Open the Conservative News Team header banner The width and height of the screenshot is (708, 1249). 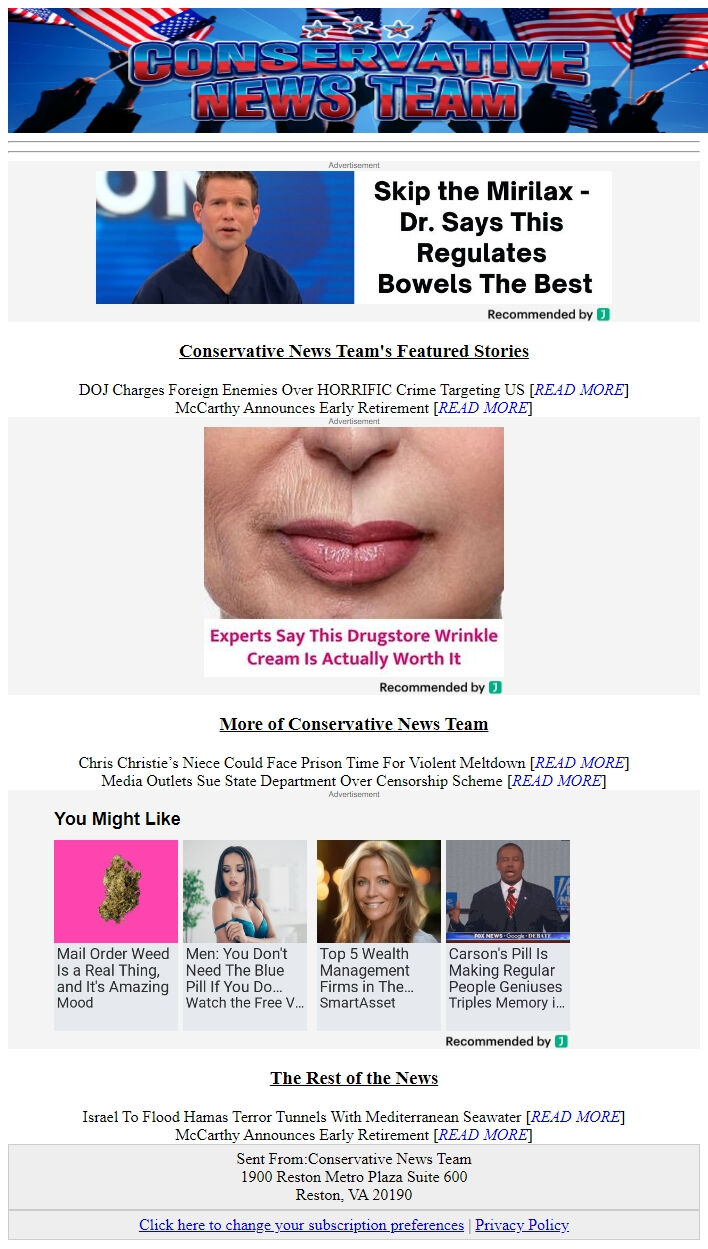click(354, 70)
